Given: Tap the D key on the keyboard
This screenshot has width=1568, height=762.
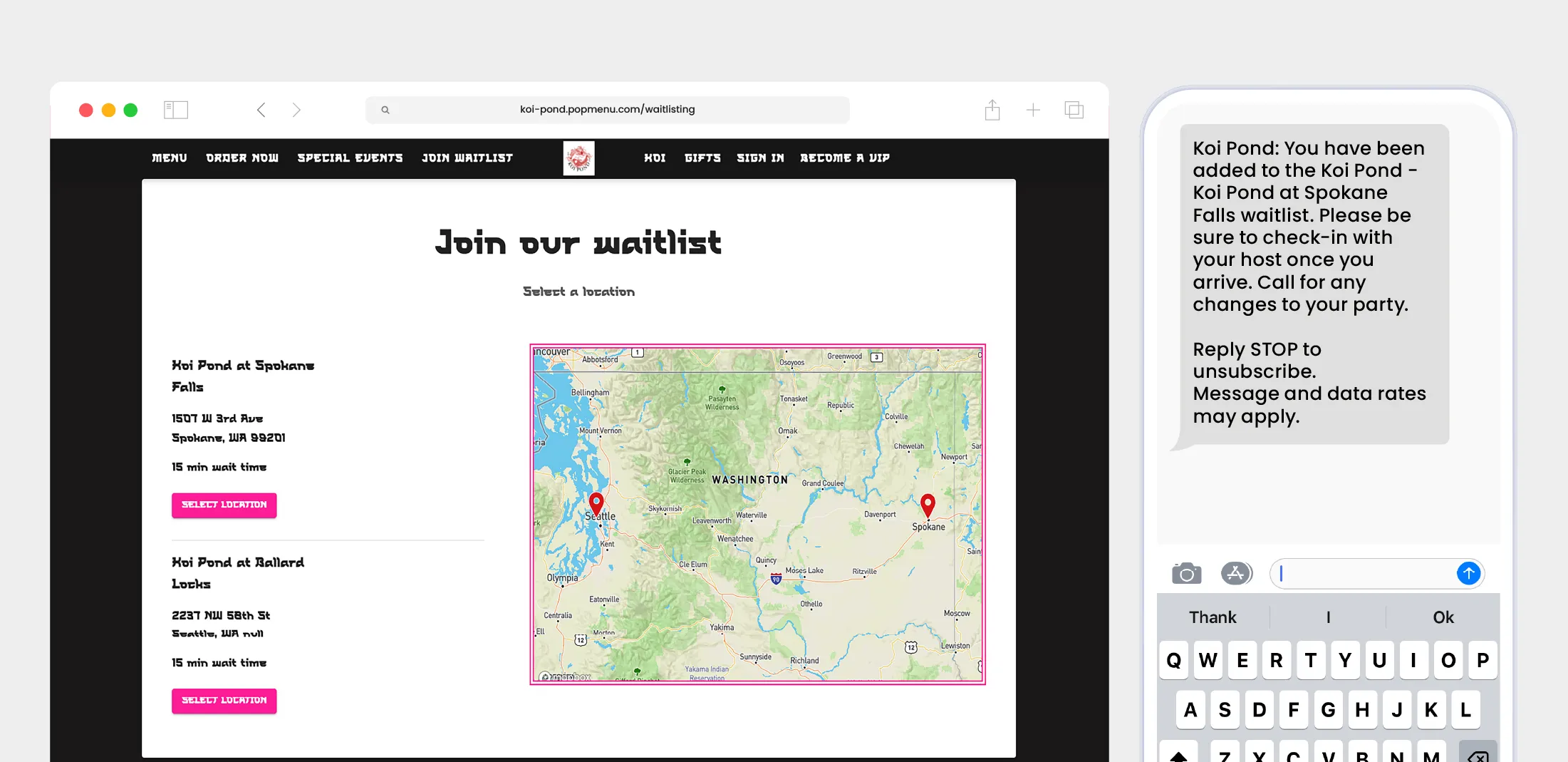Looking at the screenshot, I should (1259, 710).
